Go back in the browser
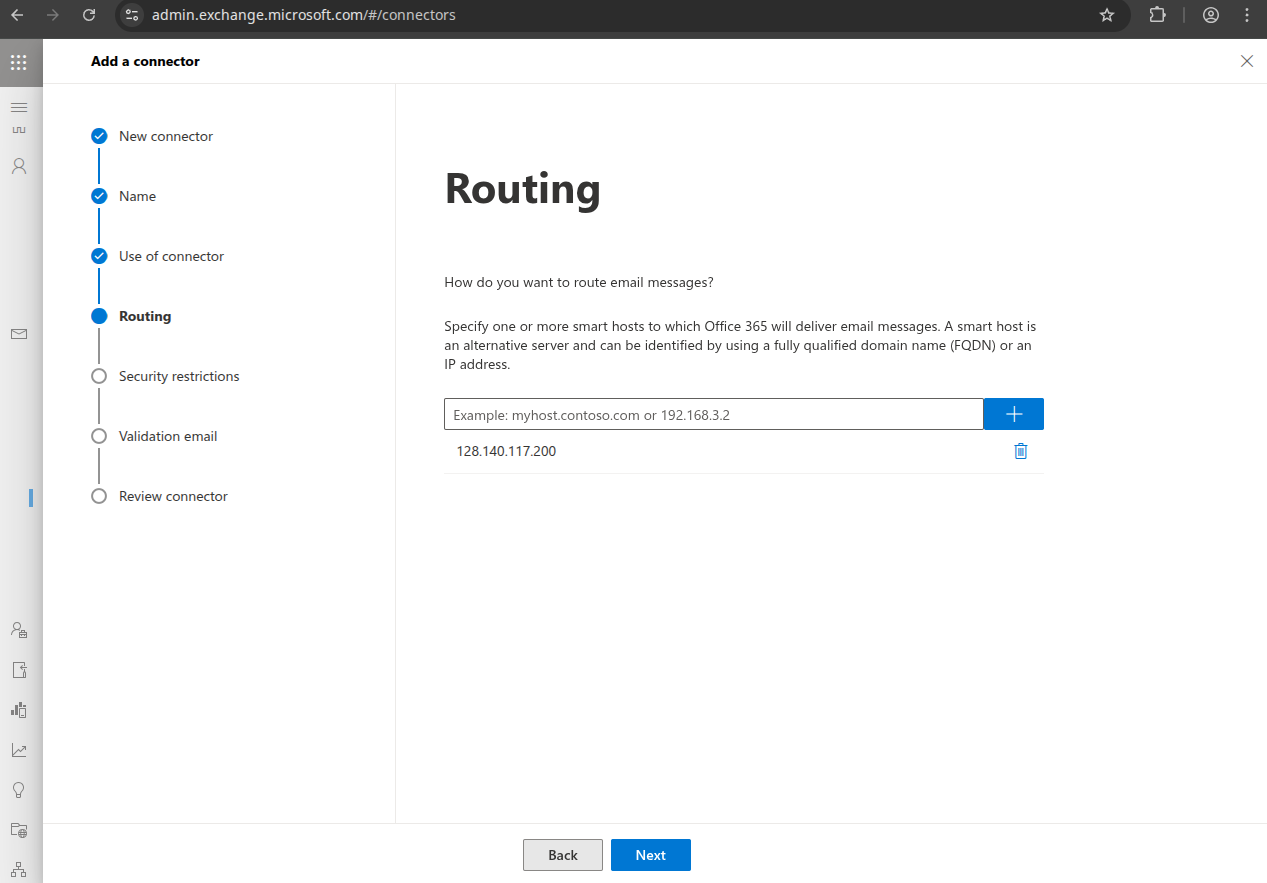This screenshot has height=883, width=1267. tap(17, 15)
